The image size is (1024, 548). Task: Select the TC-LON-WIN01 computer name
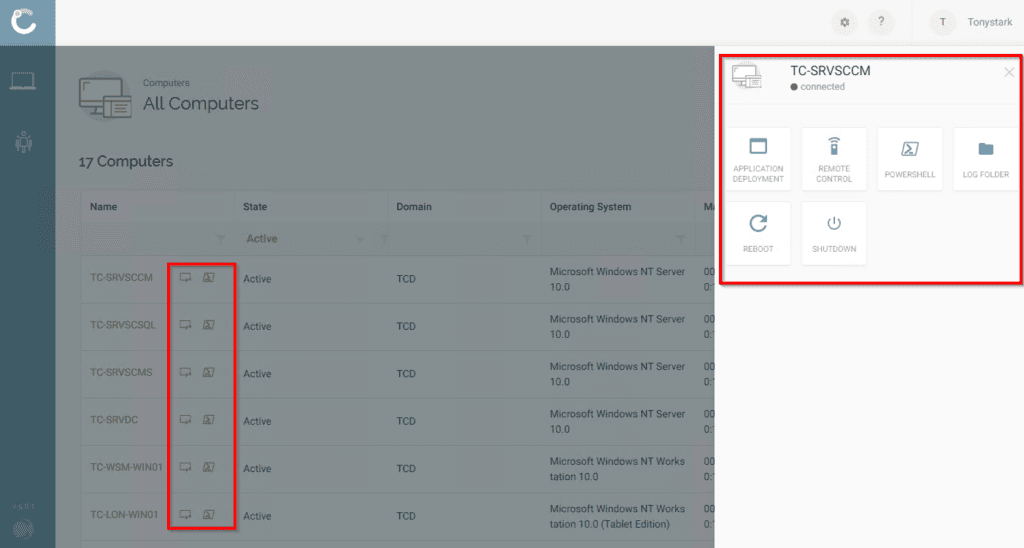click(x=124, y=515)
